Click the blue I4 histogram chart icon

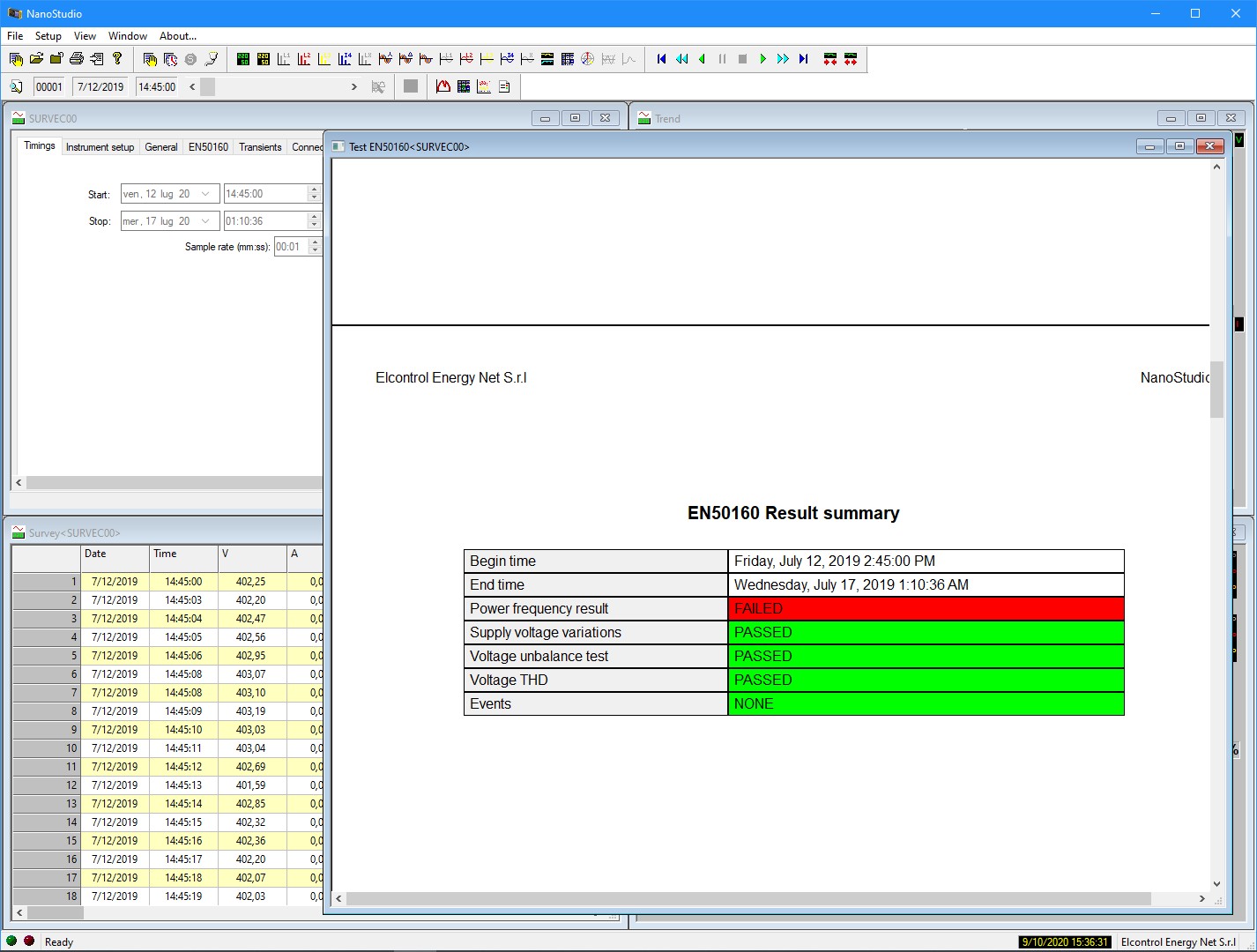tap(345, 59)
